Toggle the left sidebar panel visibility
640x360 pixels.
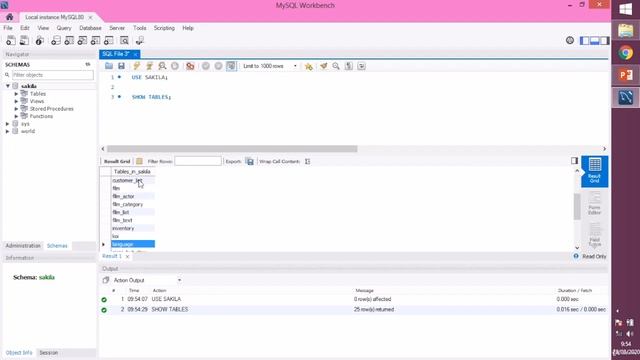585,40
